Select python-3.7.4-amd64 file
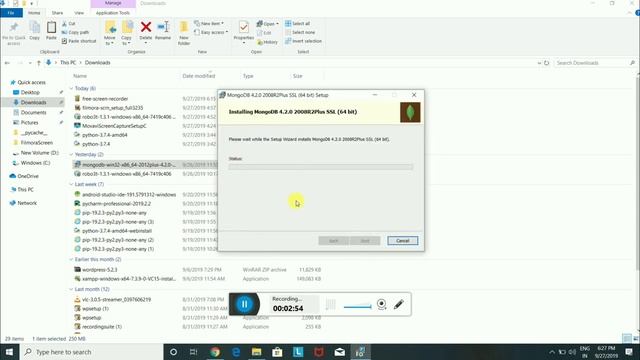Screen dimensions: 640x360 104,135
